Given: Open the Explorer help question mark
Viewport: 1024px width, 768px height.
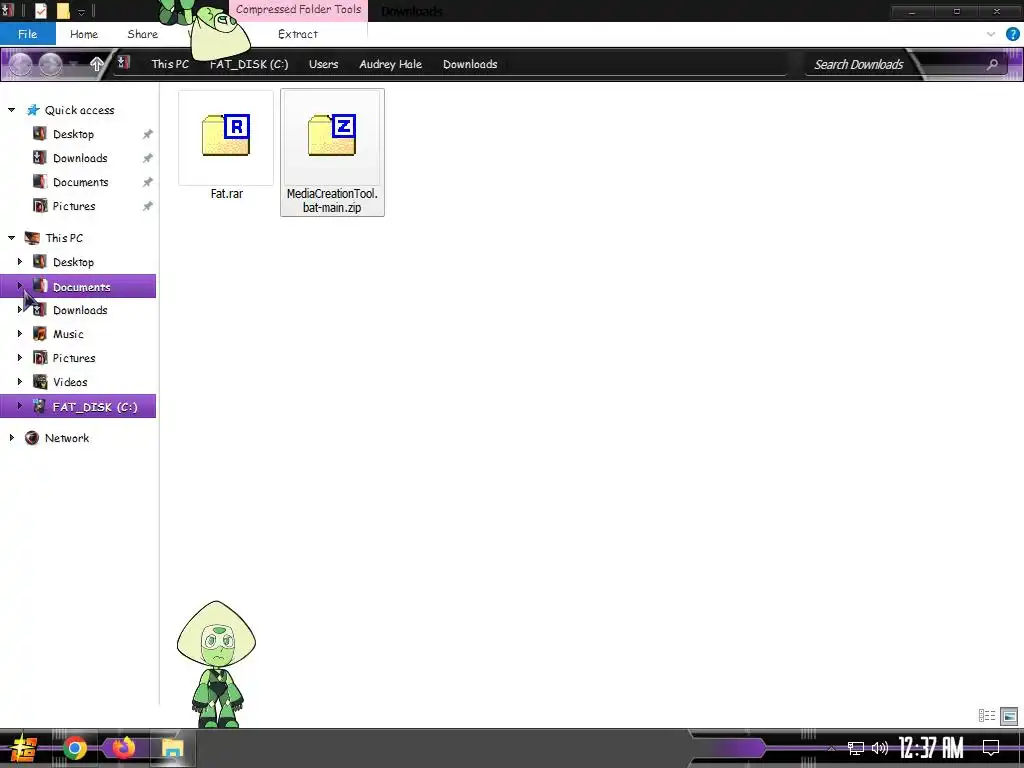Looking at the screenshot, I should 1012,34.
